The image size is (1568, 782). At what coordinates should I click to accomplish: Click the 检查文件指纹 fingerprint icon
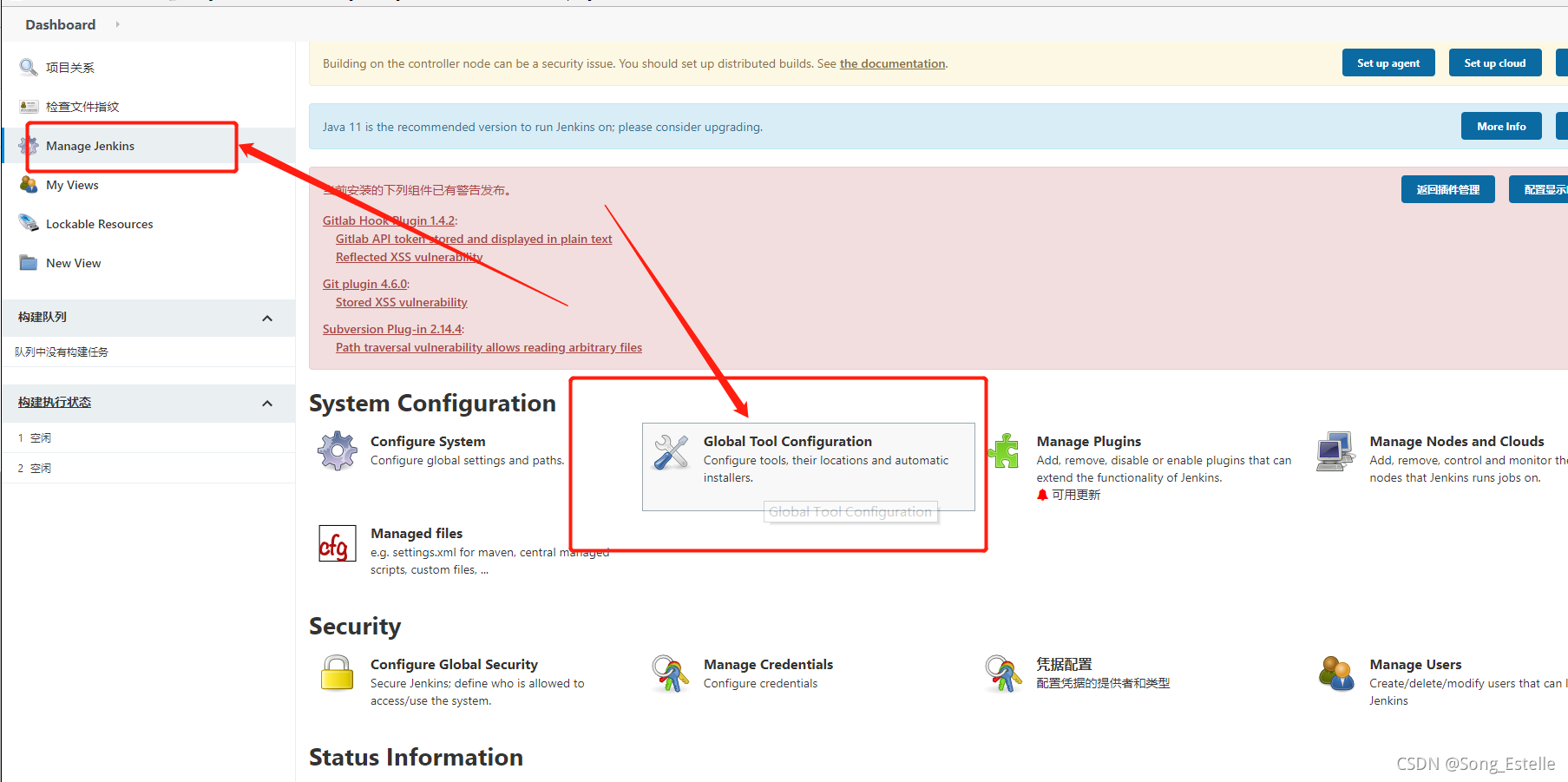pyautogui.click(x=29, y=106)
